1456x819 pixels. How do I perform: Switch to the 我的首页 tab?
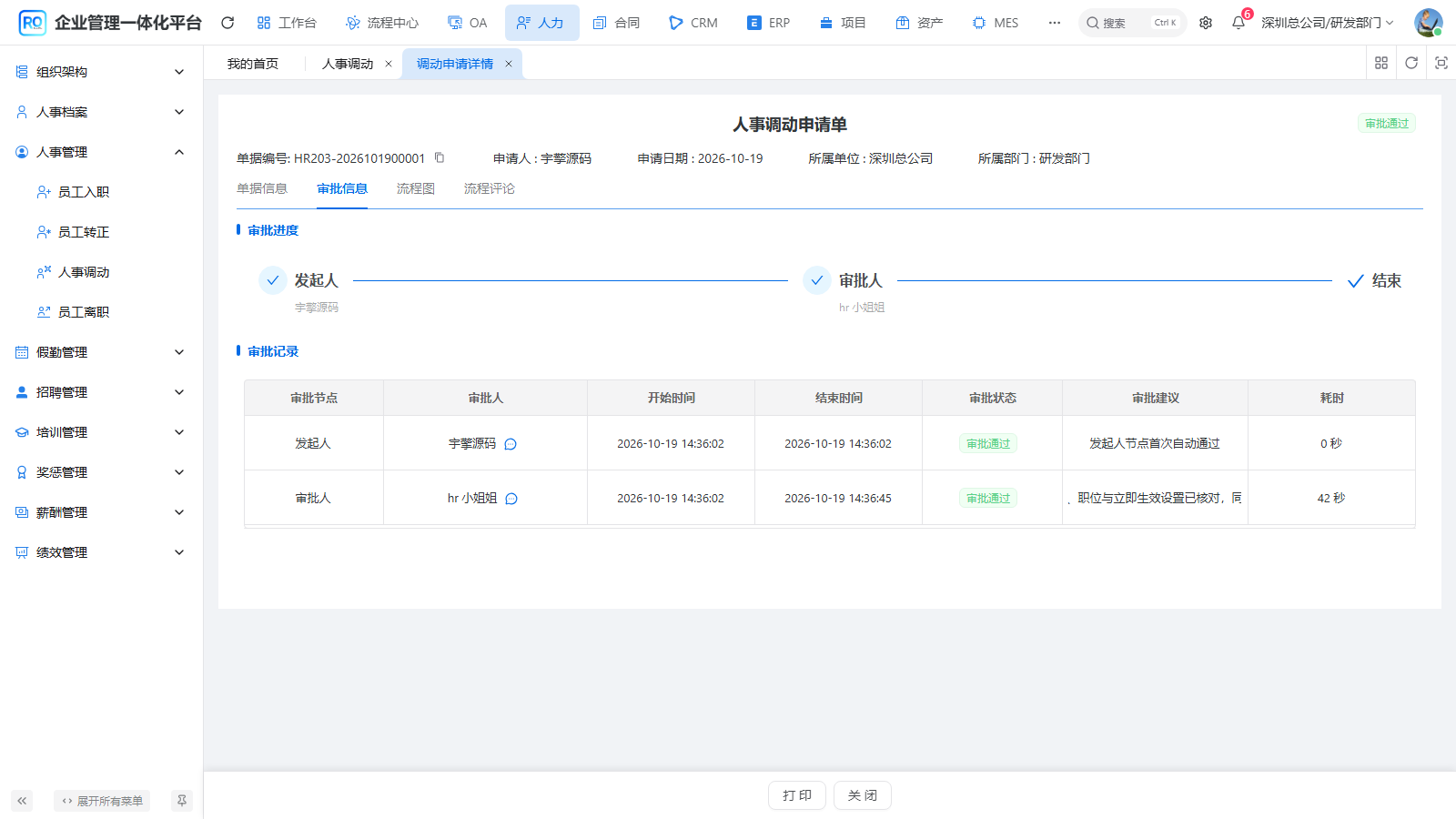pos(253,64)
